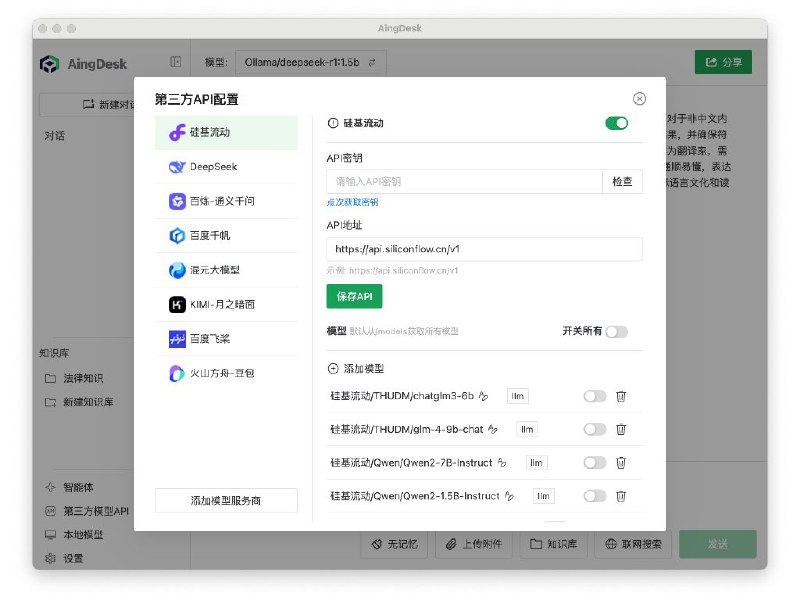This screenshot has width=800, height=600.
Task: Click the KIMI logo icon
Action: [x=177, y=305]
